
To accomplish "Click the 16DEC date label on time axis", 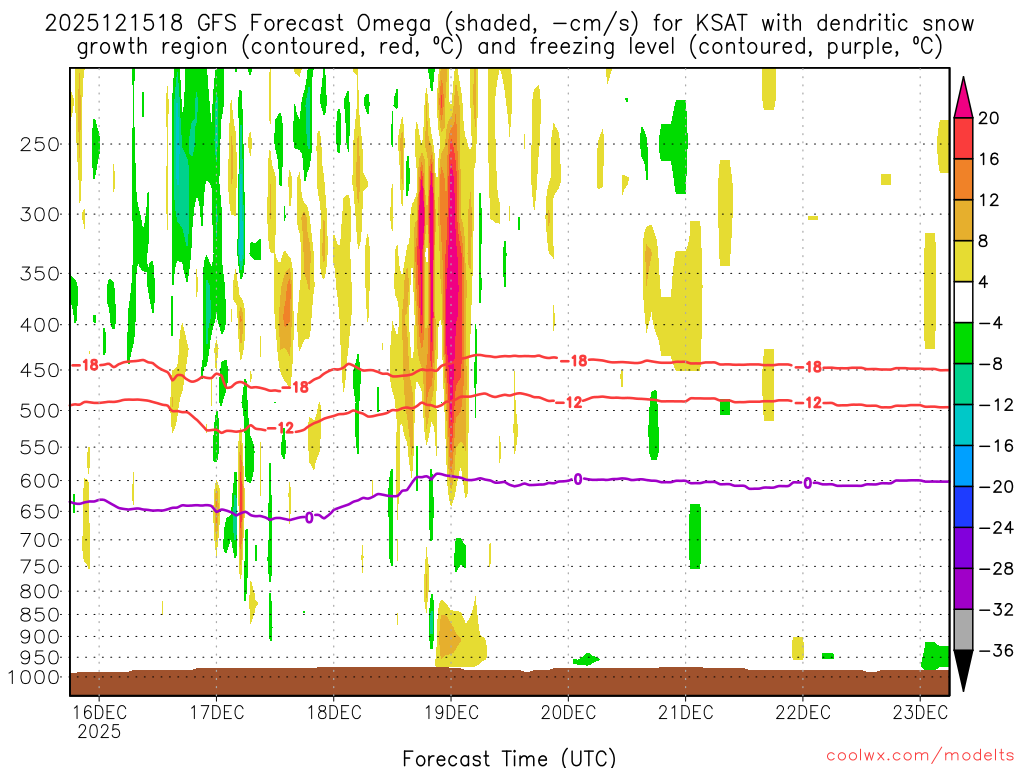I will pos(99,712).
